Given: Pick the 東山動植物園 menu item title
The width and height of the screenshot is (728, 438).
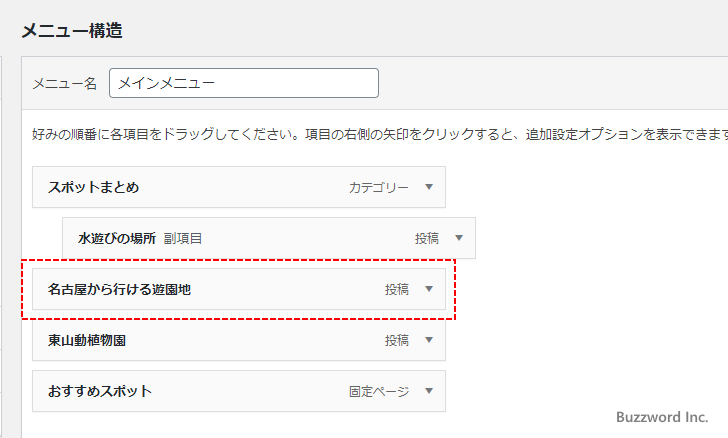Looking at the screenshot, I should pos(86,340).
